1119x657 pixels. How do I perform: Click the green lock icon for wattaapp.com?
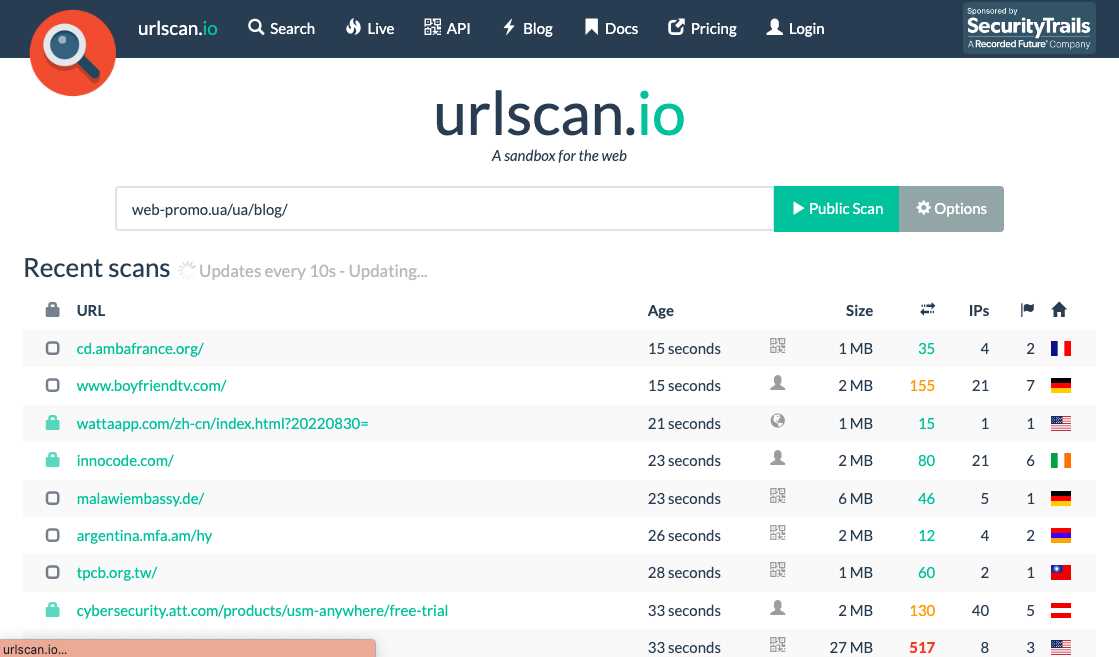53,422
